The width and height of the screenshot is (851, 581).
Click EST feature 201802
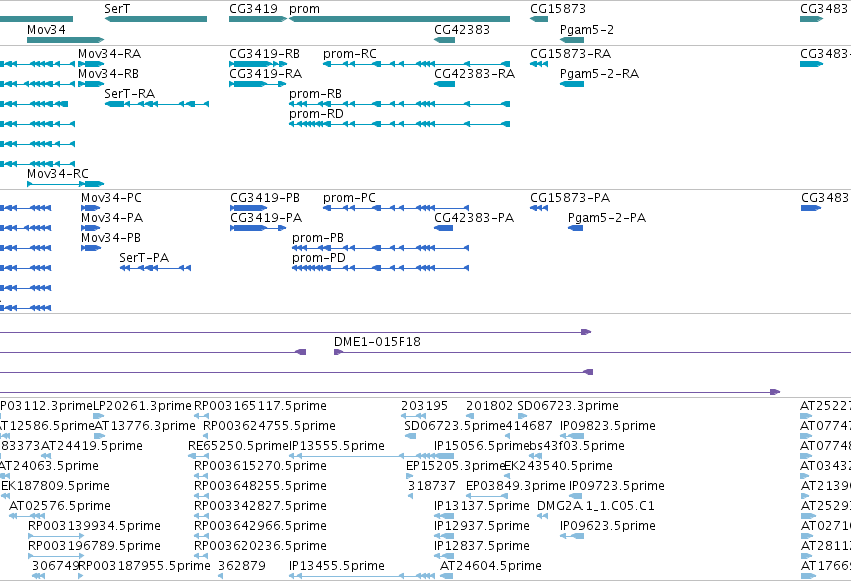[x=469, y=416]
